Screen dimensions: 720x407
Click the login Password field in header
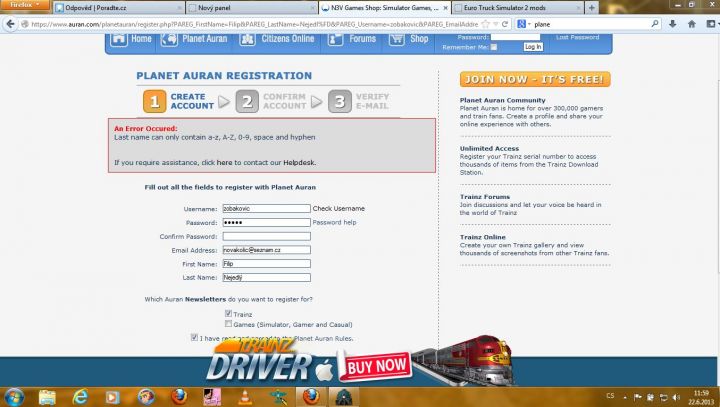515,37
